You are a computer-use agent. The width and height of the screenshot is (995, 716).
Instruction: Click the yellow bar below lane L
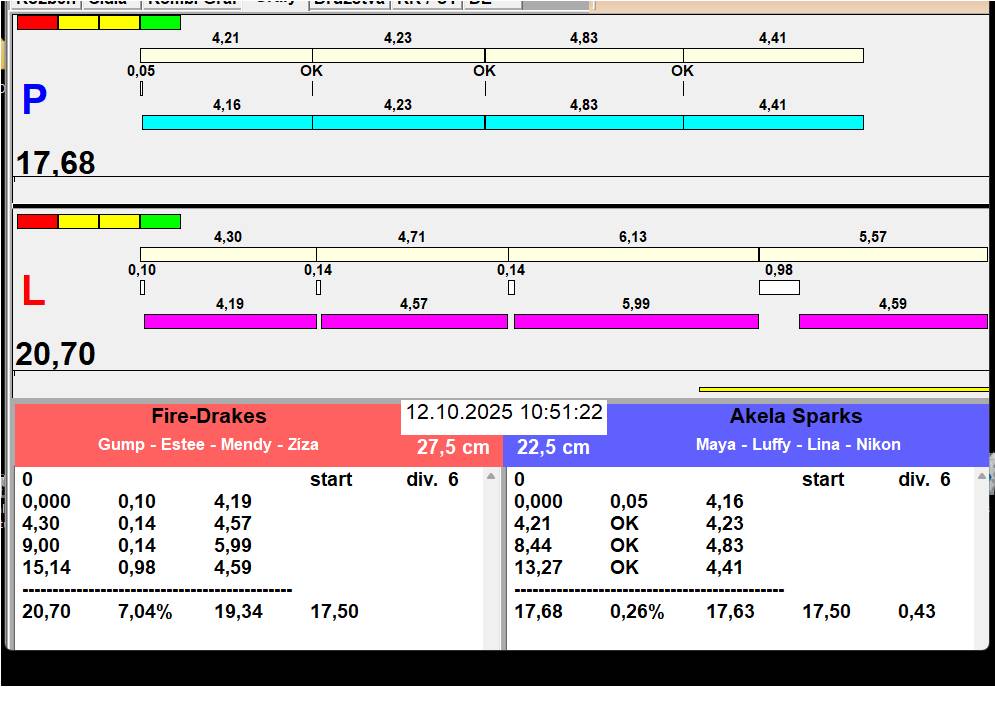coord(843,389)
